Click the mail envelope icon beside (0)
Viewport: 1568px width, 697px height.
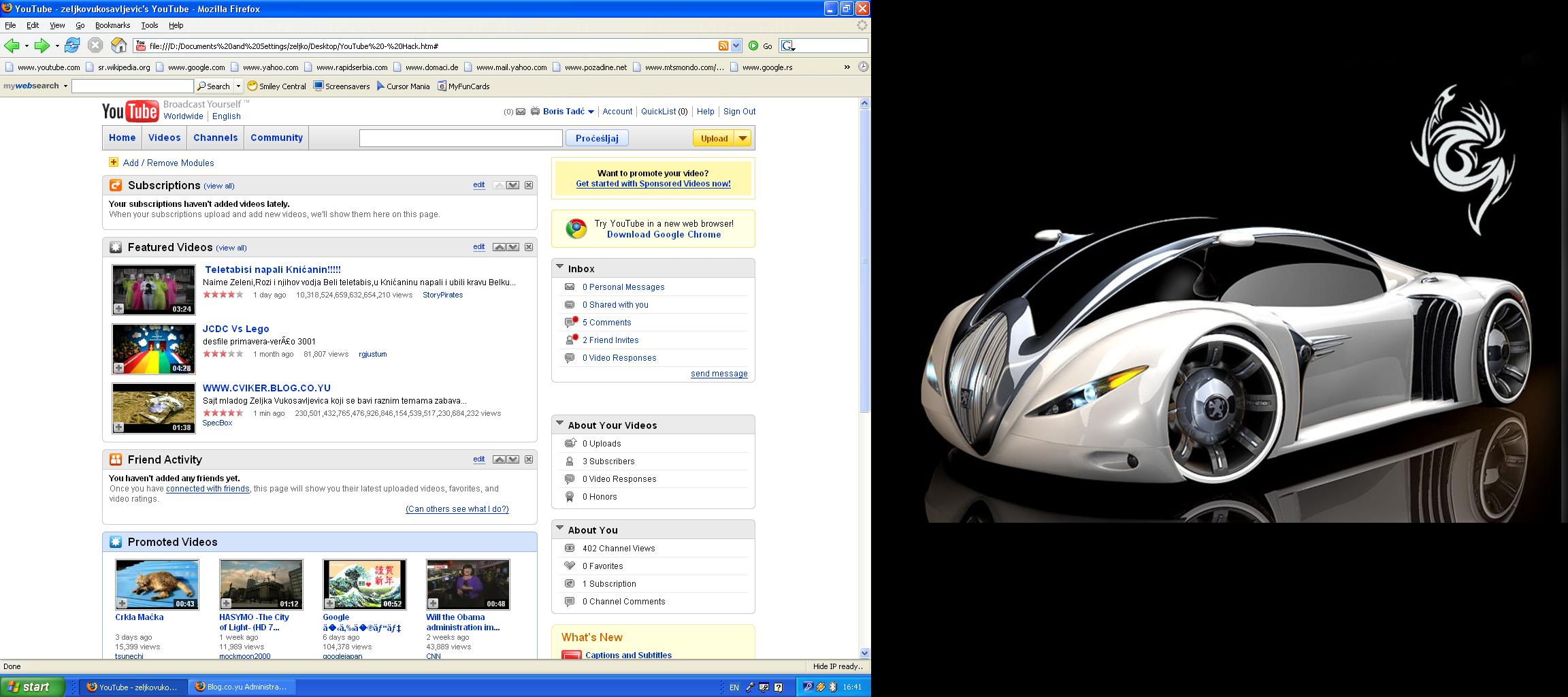[x=521, y=112]
